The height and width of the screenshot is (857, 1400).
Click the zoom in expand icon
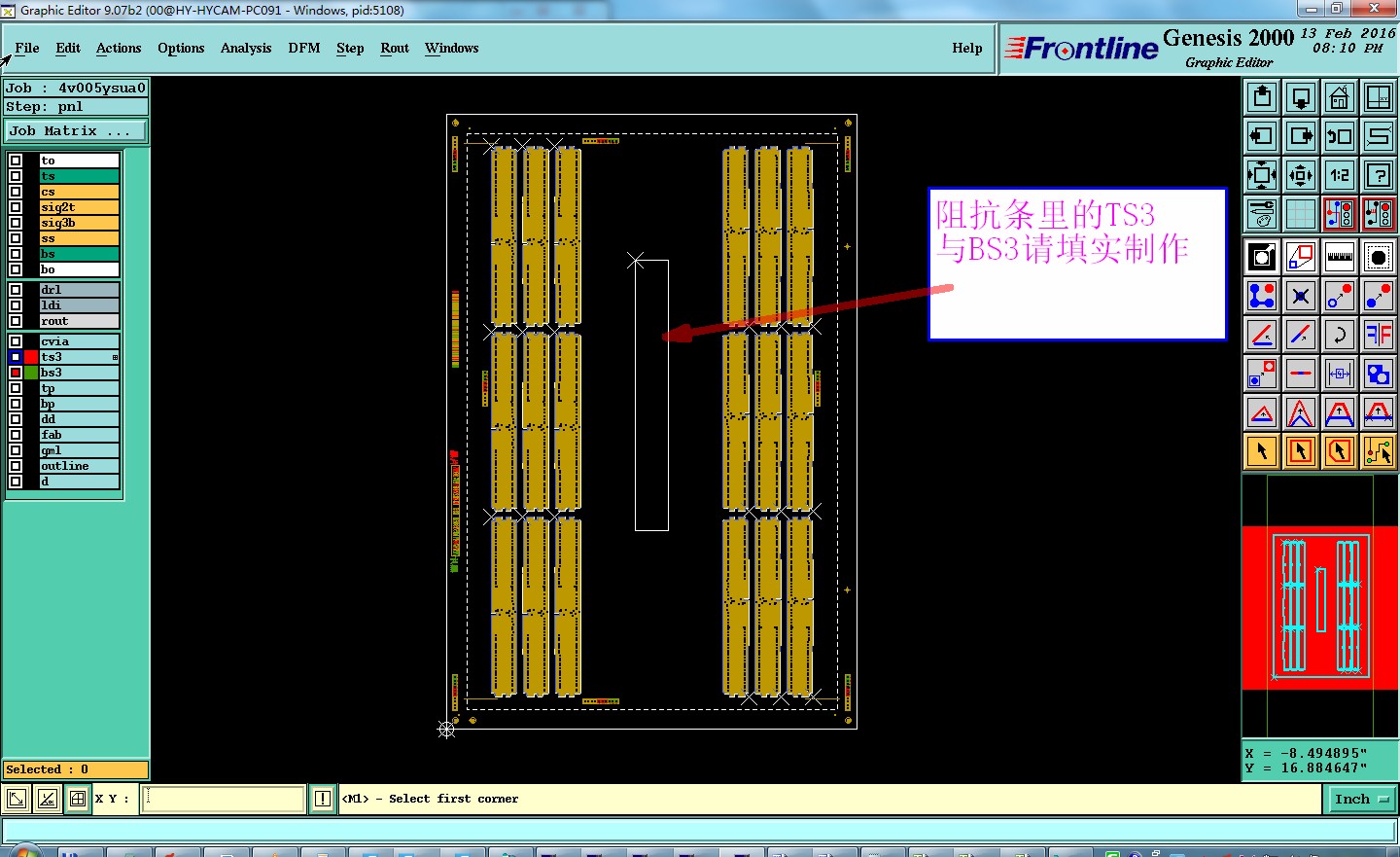(1262, 175)
